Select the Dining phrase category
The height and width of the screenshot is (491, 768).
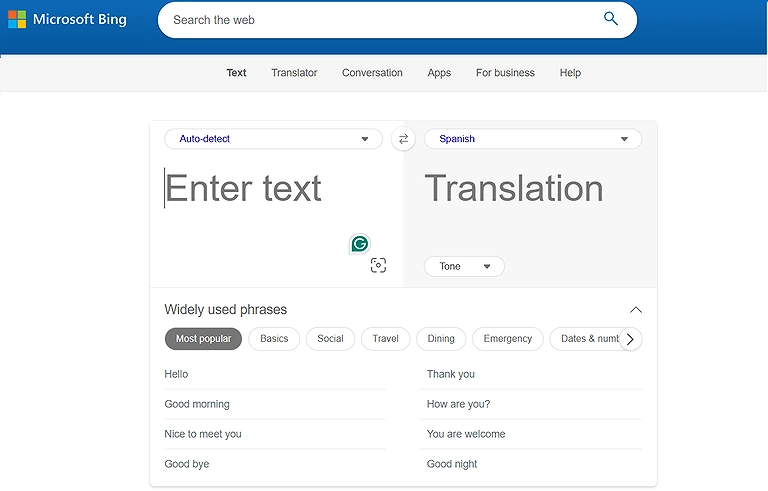[x=441, y=339]
